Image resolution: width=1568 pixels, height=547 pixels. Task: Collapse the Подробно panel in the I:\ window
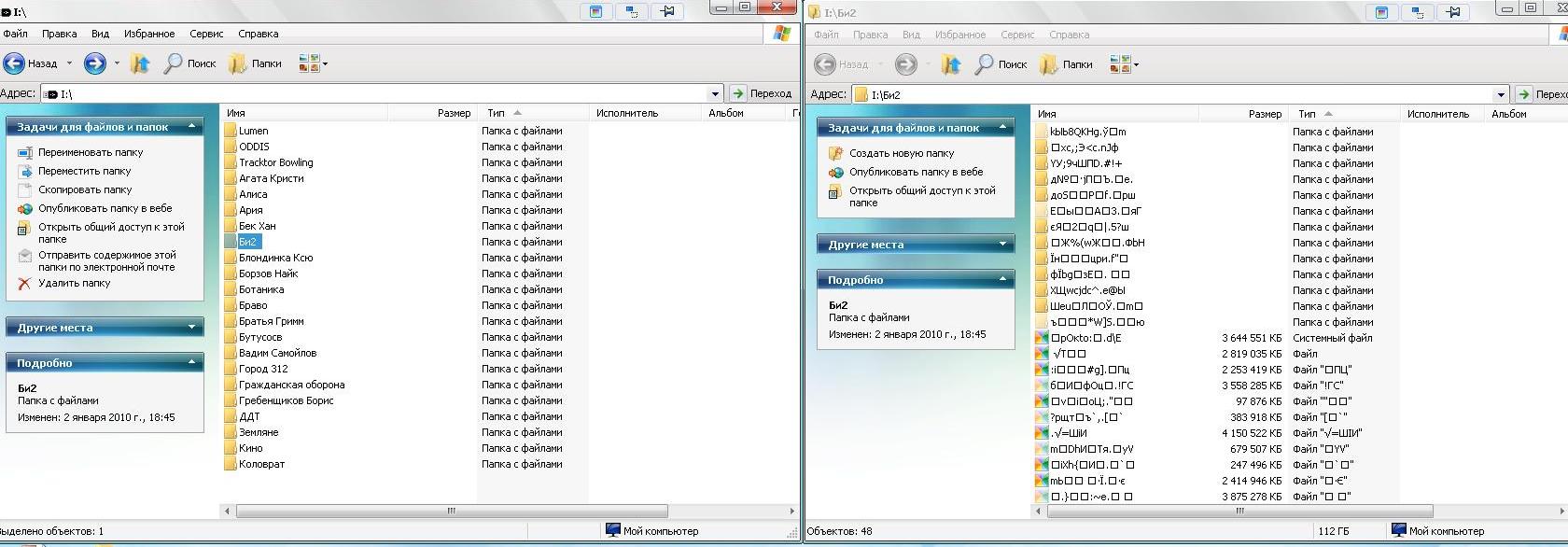coord(191,362)
